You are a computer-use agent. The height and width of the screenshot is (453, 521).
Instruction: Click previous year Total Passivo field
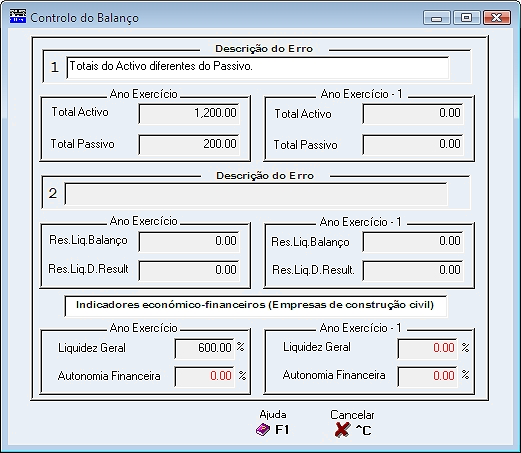[x=413, y=145]
